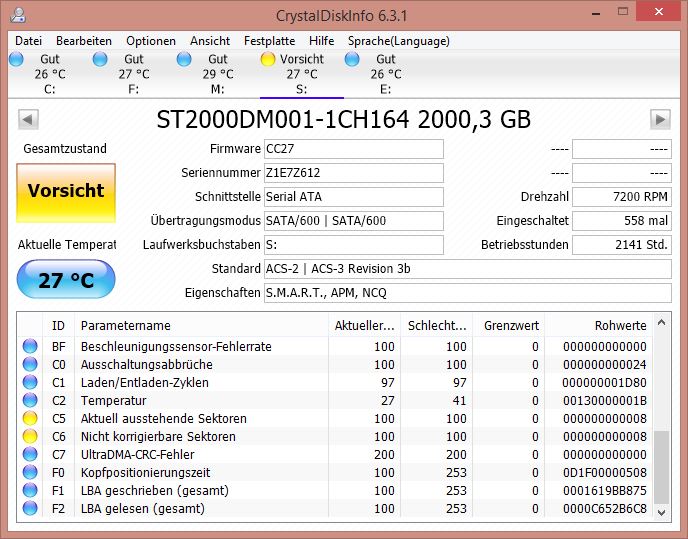Click the Schlecht... column header
The height and width of the screenshot is (539, 688).
tap(437, 326)
